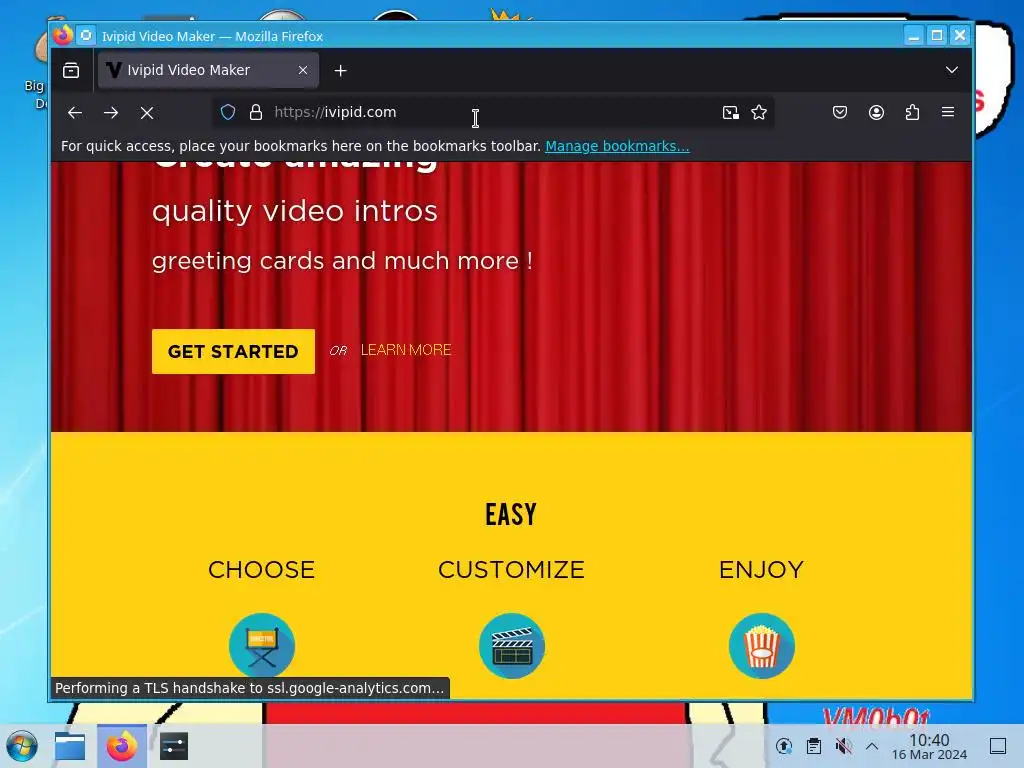Minimize the Firefox window

[914, 35]
